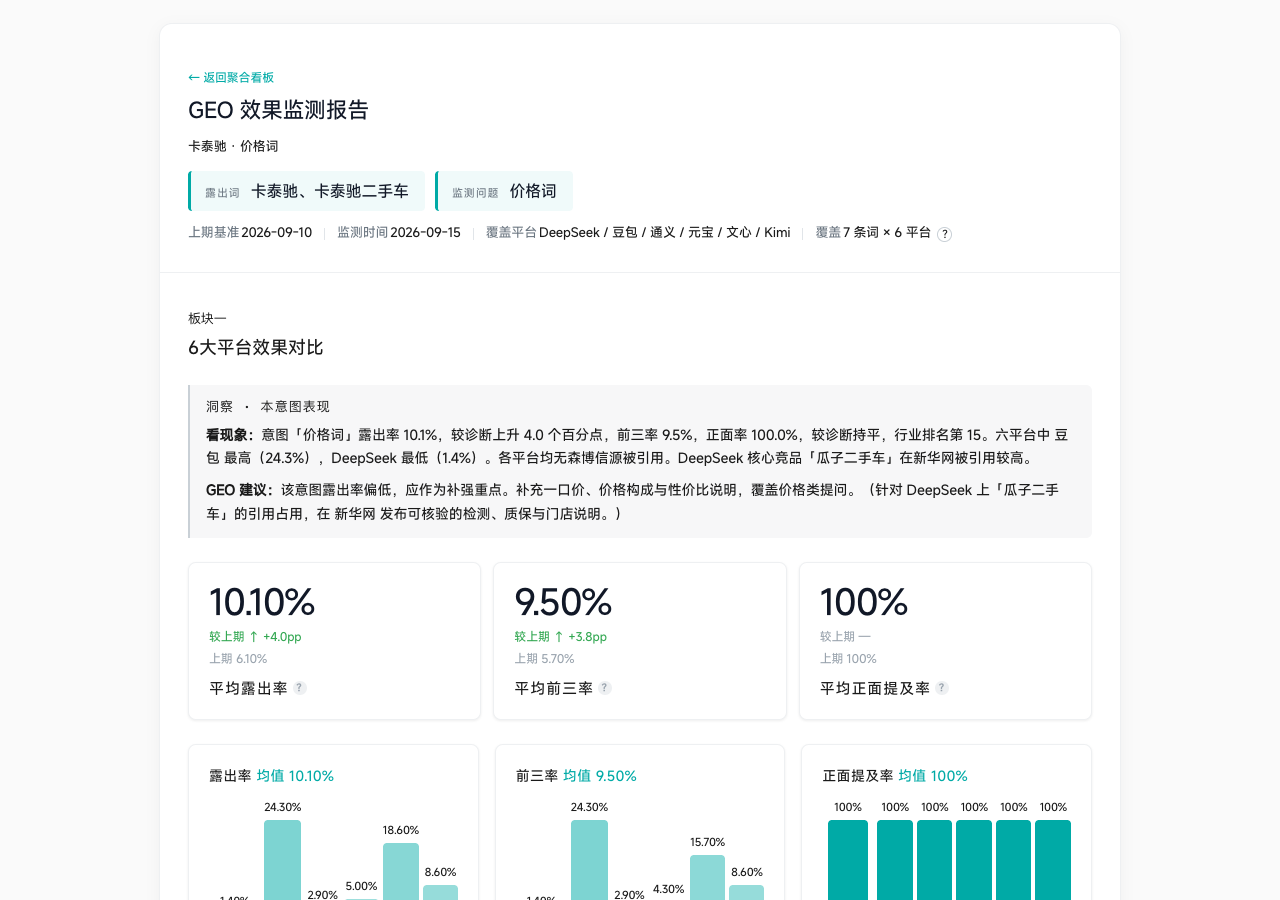Image resolution: width=1280 pixels, height=900 pixels.
Task: Click the 上期 100% previous value
Action: pos(849,659)
